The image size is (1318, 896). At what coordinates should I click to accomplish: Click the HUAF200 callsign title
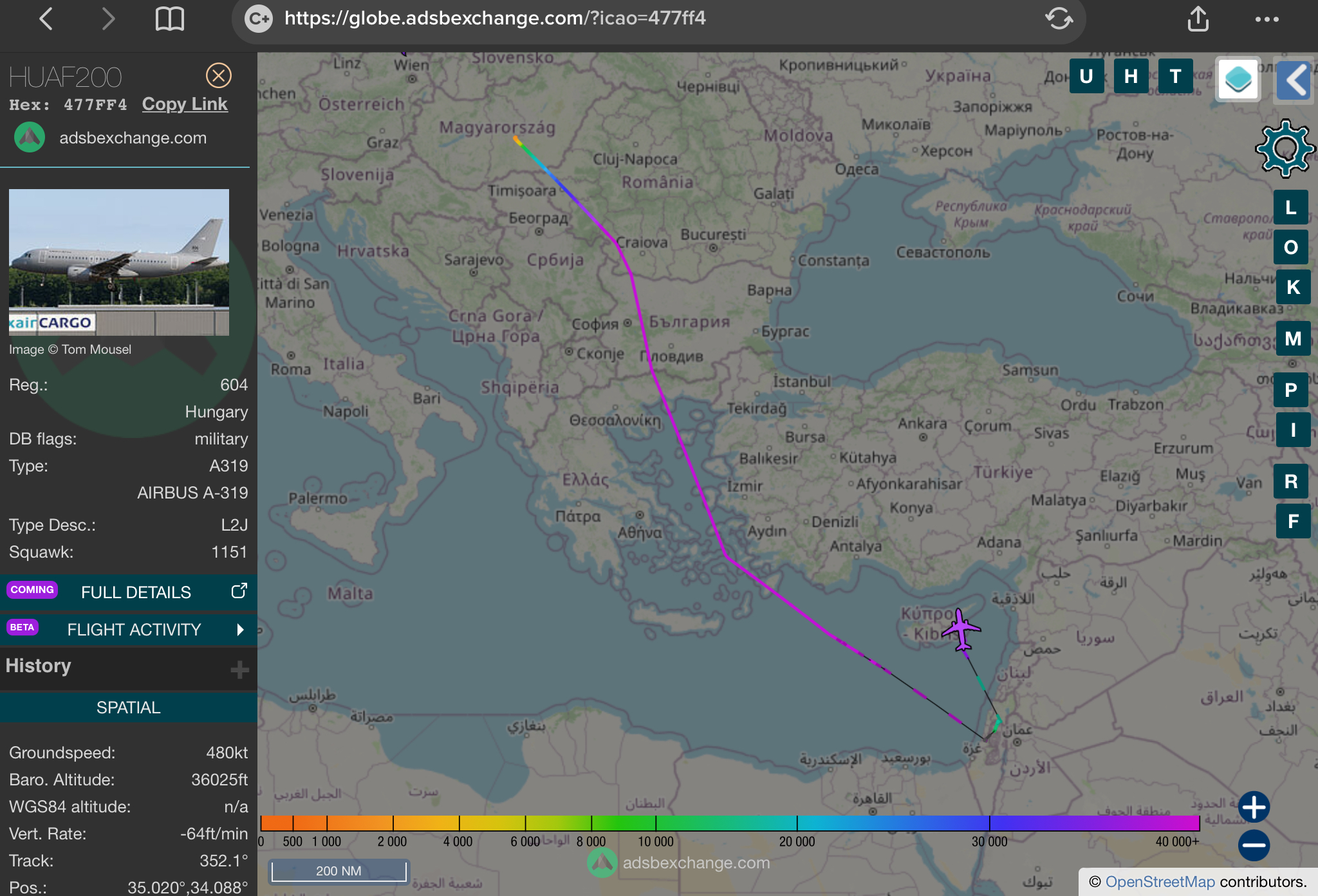point(66,78)
